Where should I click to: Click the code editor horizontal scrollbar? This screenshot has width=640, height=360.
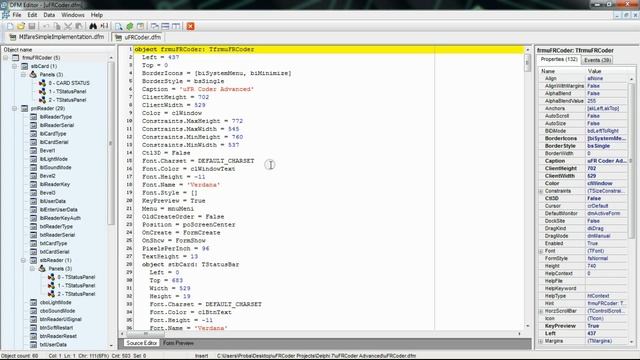click(x=320, y=333)
